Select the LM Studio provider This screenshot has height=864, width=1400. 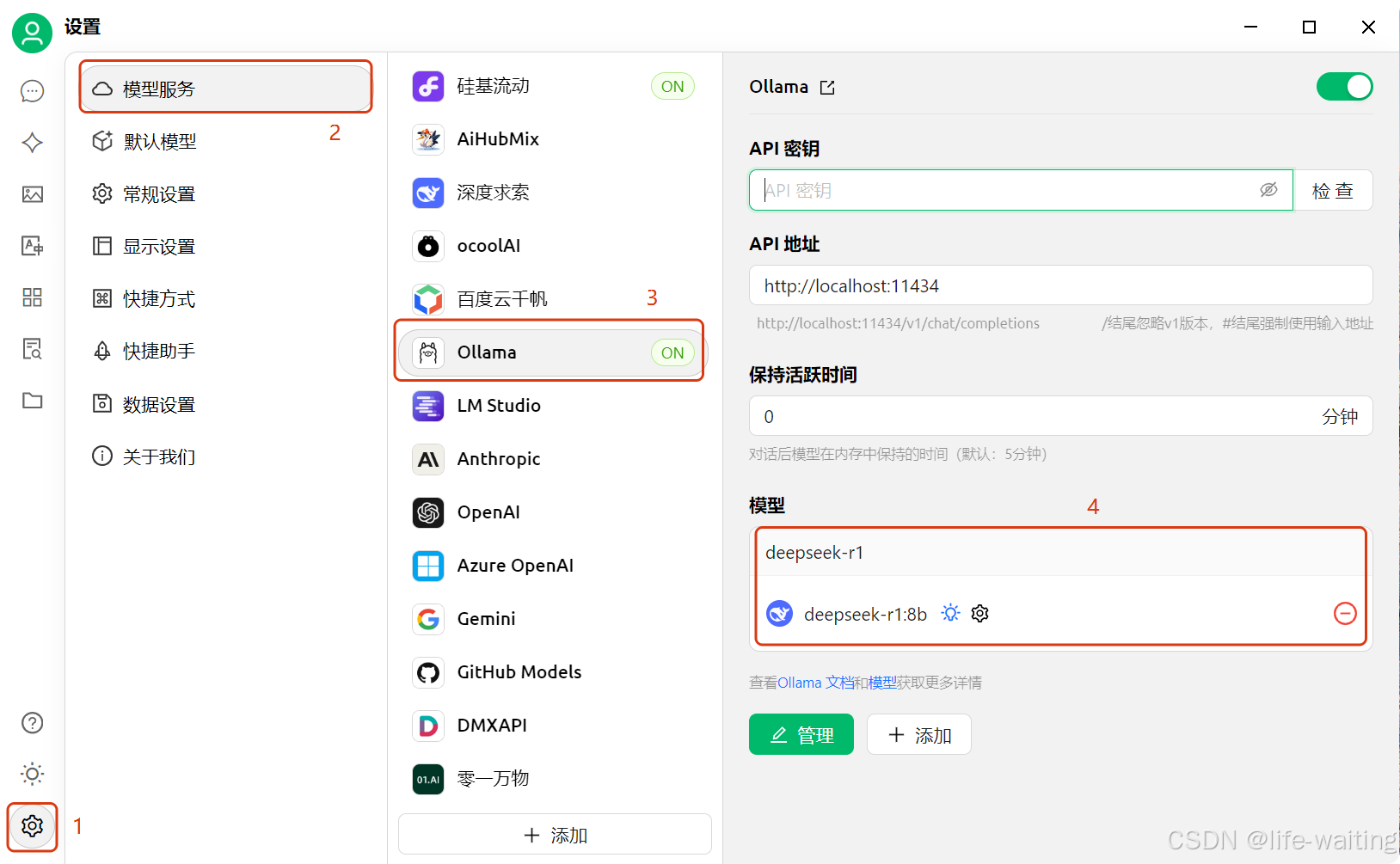[554, 406]
